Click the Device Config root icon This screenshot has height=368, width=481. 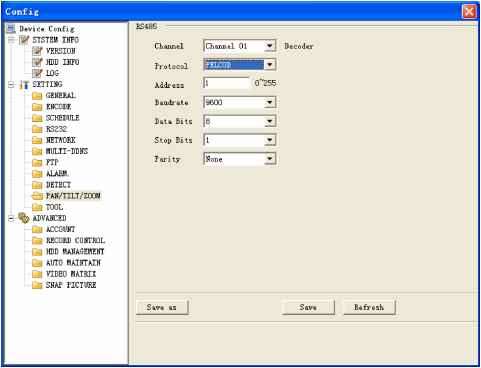(x=11, y=29)
